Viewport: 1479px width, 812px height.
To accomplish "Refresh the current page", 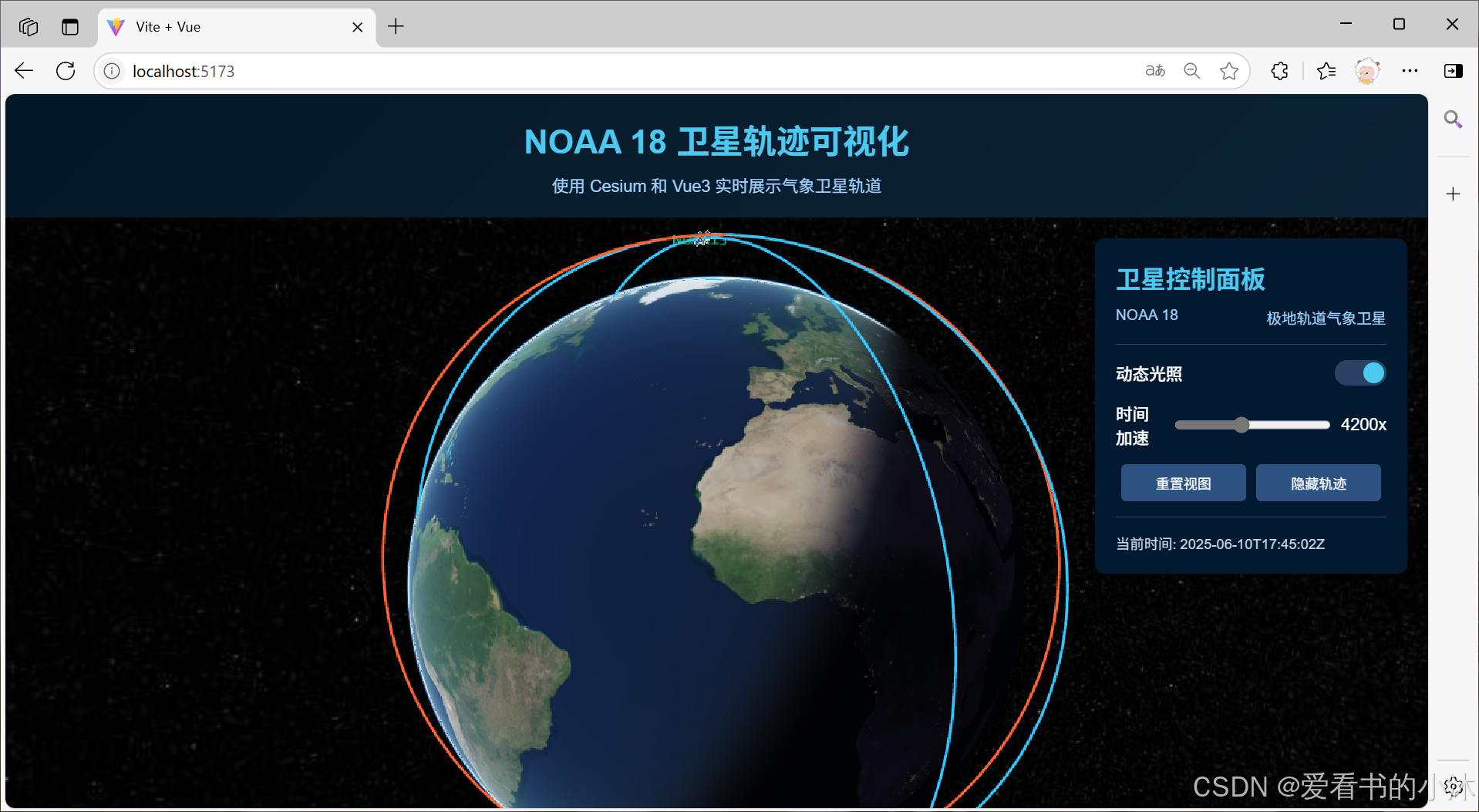I will pos(66,71).
